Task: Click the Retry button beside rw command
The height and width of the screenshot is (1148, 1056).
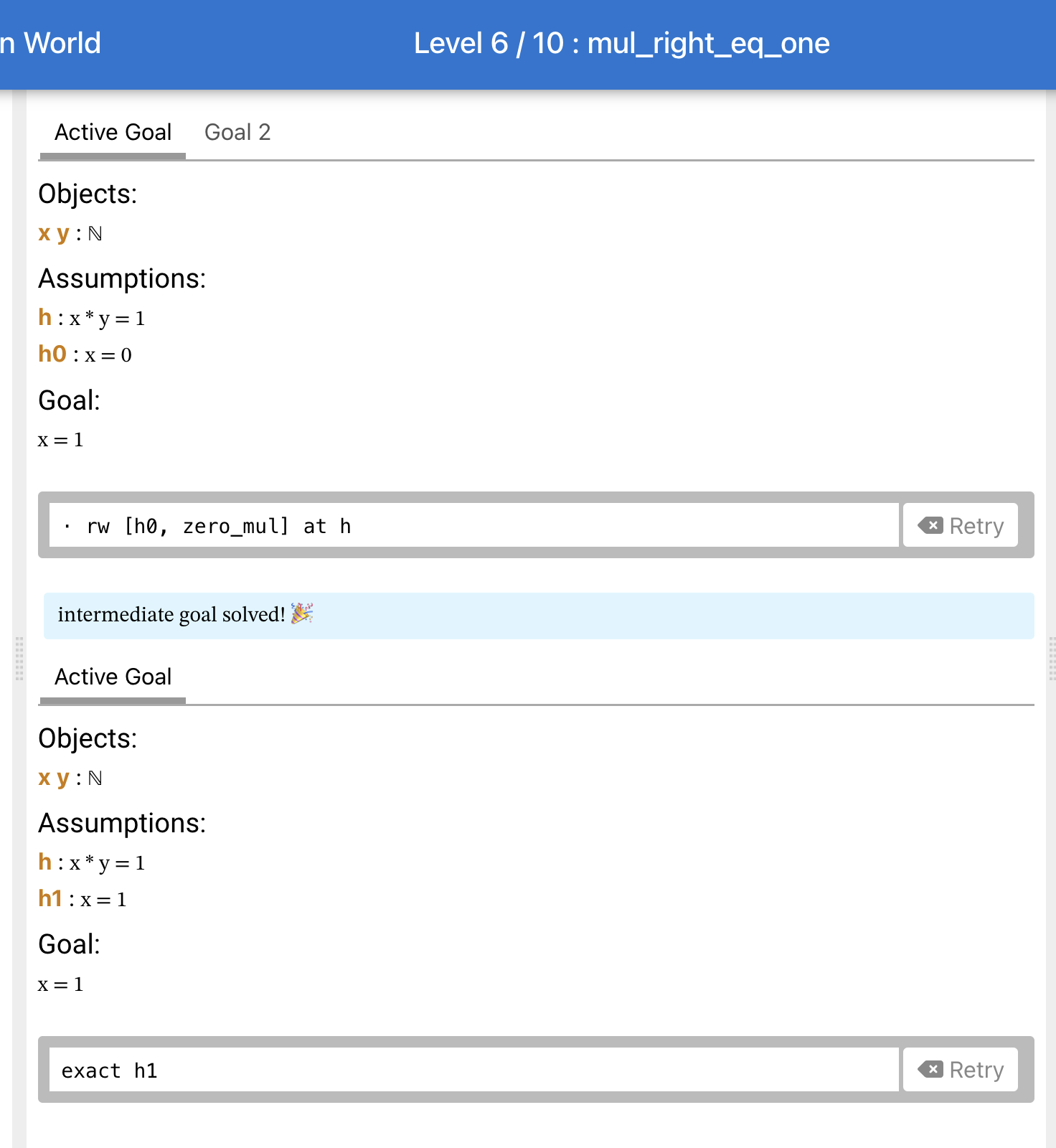Action: pos(960,525)
